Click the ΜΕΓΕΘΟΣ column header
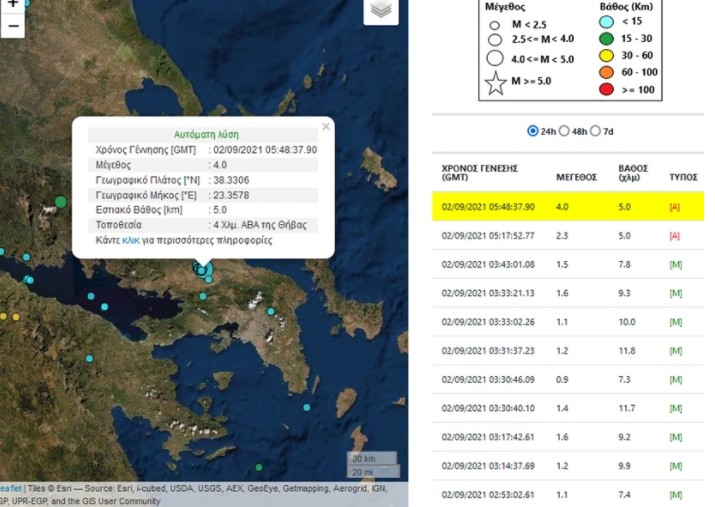 tap(576, 177)
